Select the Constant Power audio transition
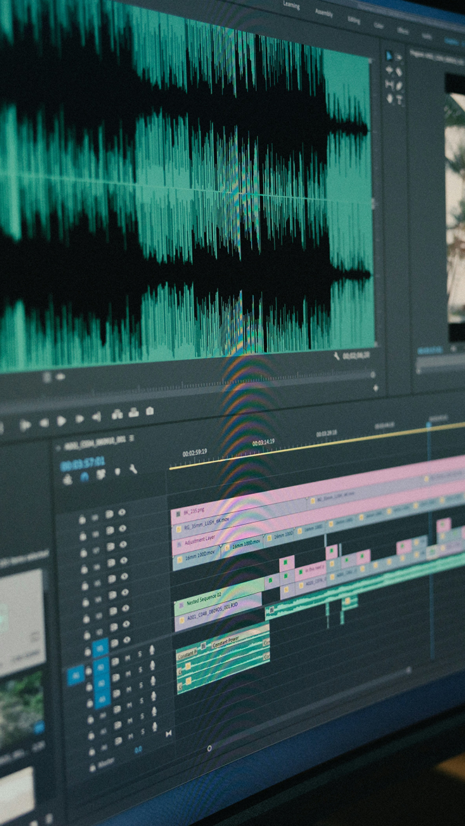 [x=240, y=636]
